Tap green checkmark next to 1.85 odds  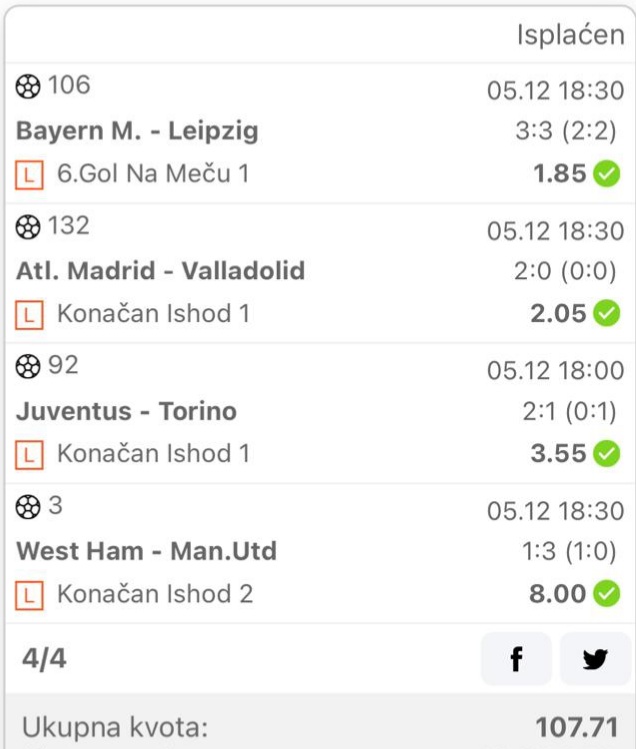click(607, 173)
